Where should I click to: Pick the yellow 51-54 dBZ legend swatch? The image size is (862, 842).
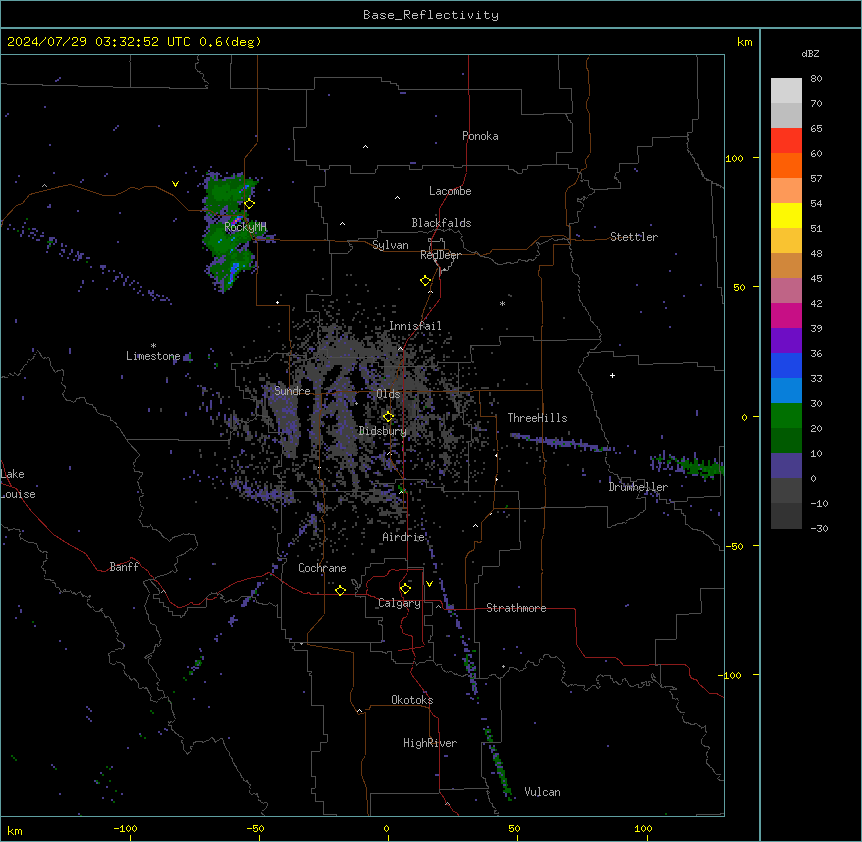pyautogui.click(x=786, y=216)
